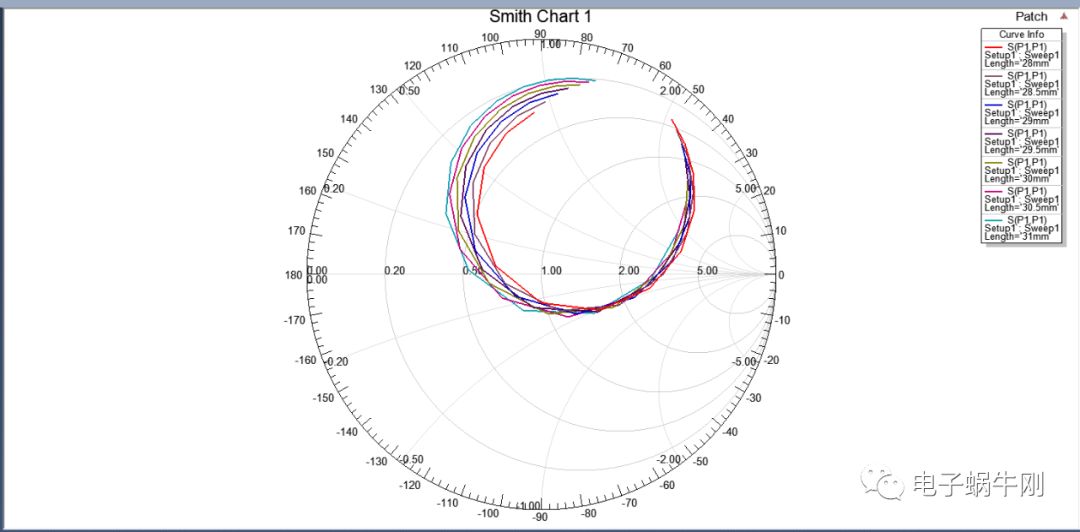Screen dimensions: 1080x532
Task: Select the Smith Chart 1 title
Action: tap(540, 16)
